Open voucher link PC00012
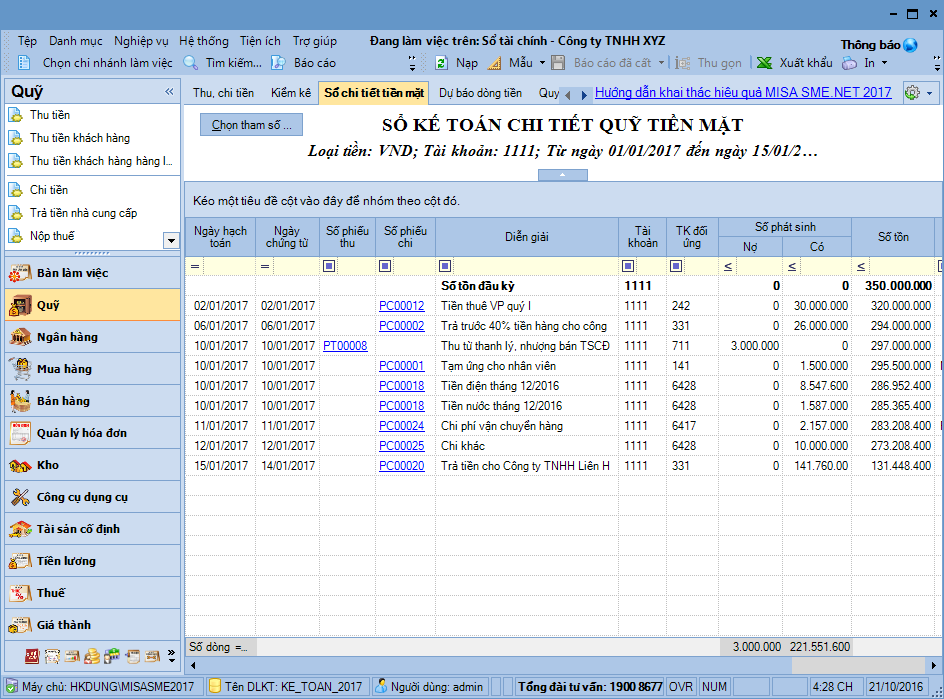Screen dimensions: 944x699 pyautogui.click(x=401, y=306)
